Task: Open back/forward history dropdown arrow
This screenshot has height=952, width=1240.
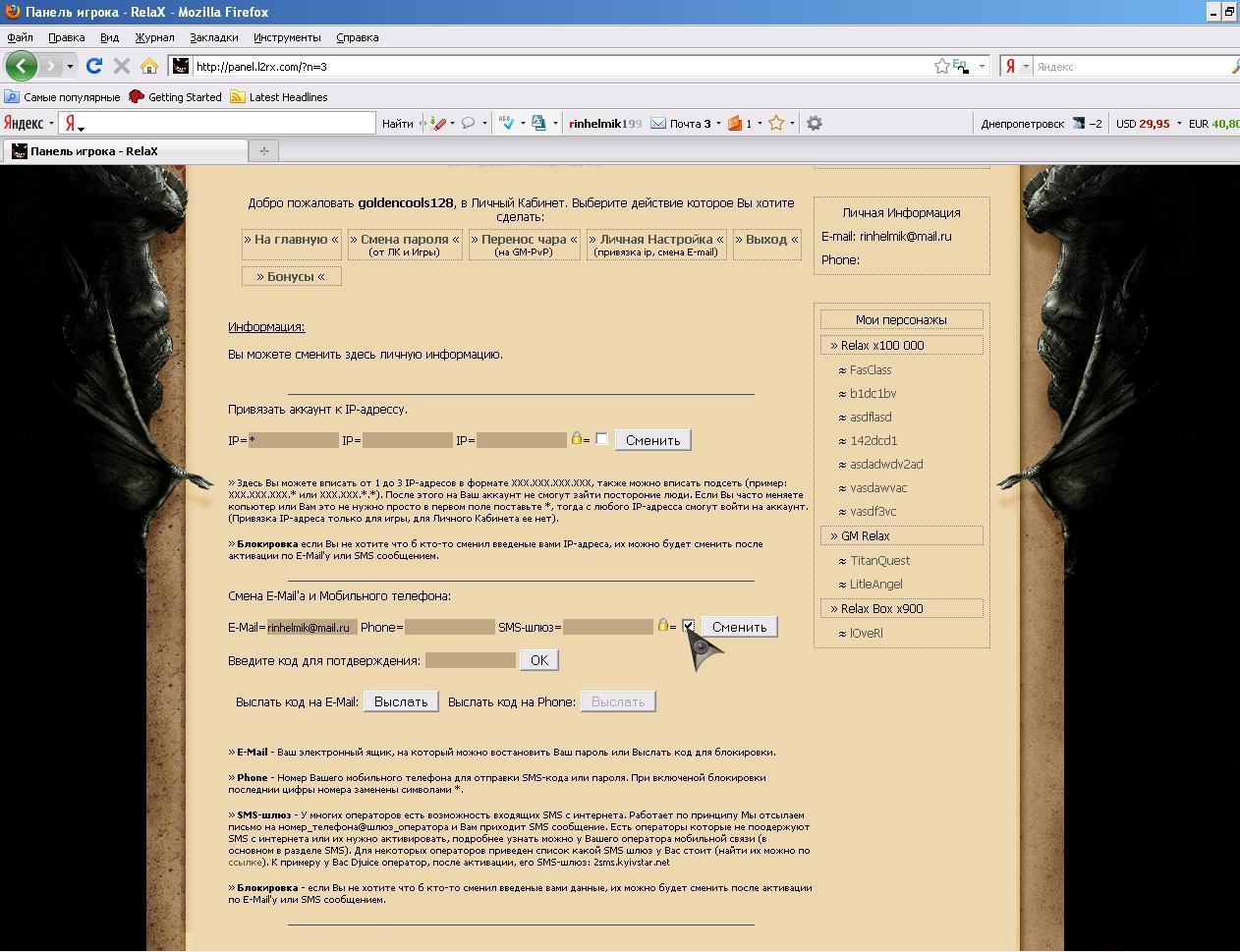Action: 70,66
